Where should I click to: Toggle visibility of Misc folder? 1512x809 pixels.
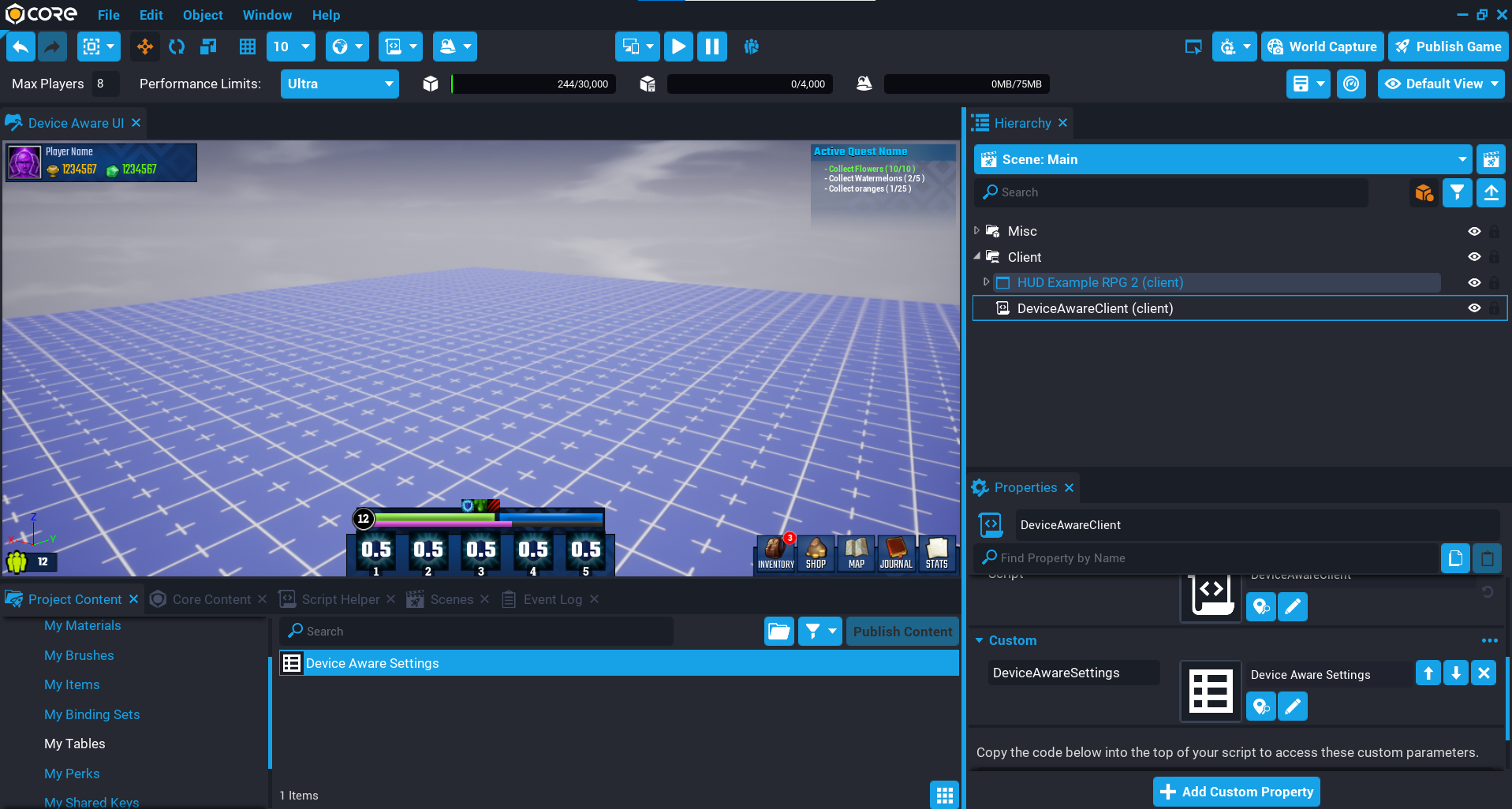pos(1473,231)
